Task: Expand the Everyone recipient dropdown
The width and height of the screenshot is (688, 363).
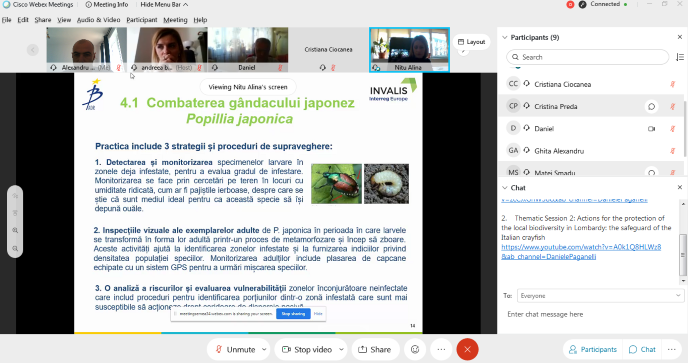Action: [600, 296]
